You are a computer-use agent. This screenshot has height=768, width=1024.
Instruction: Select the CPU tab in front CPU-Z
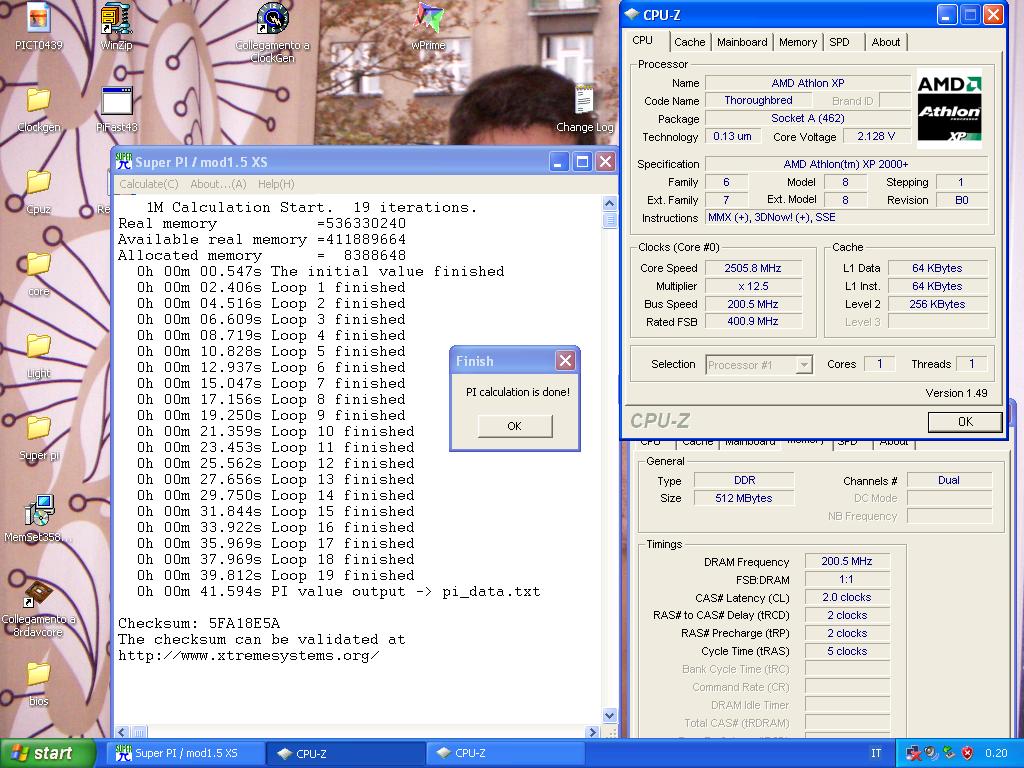pos(643,40)
